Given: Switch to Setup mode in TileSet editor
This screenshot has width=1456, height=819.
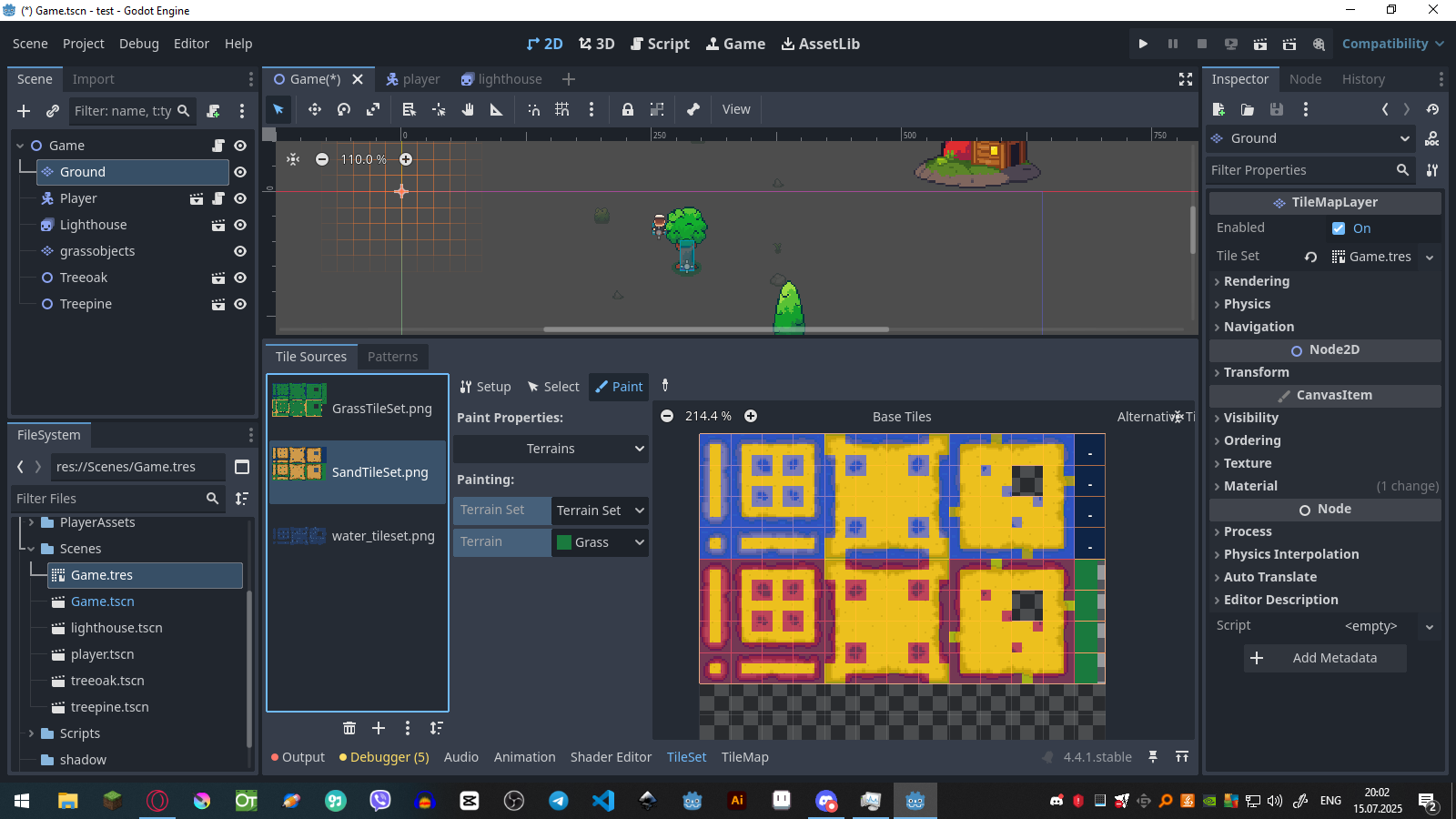Looking at the screenshot, I should [x=485, y=386].
